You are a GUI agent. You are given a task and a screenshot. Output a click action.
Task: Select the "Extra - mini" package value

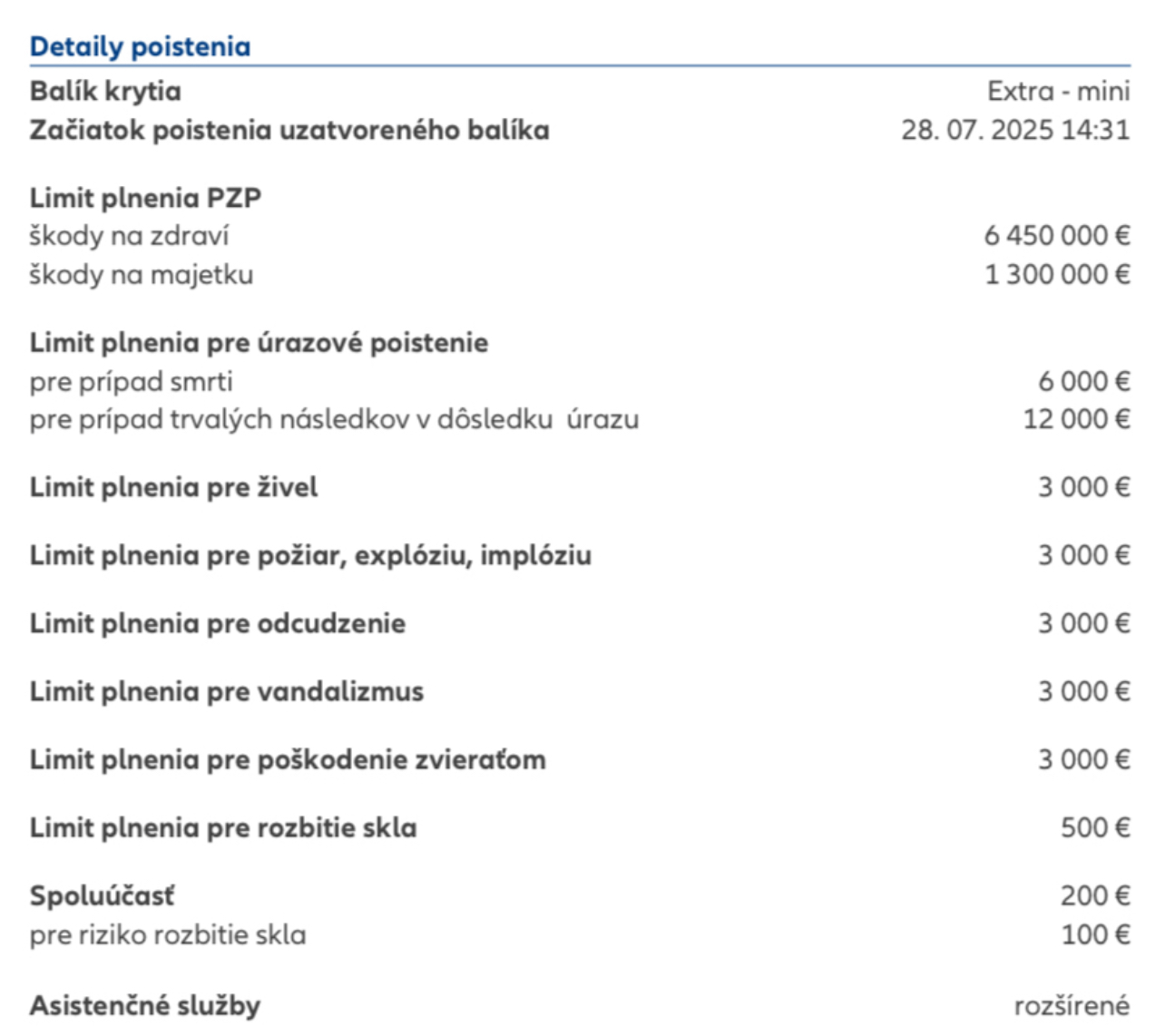1058,91
